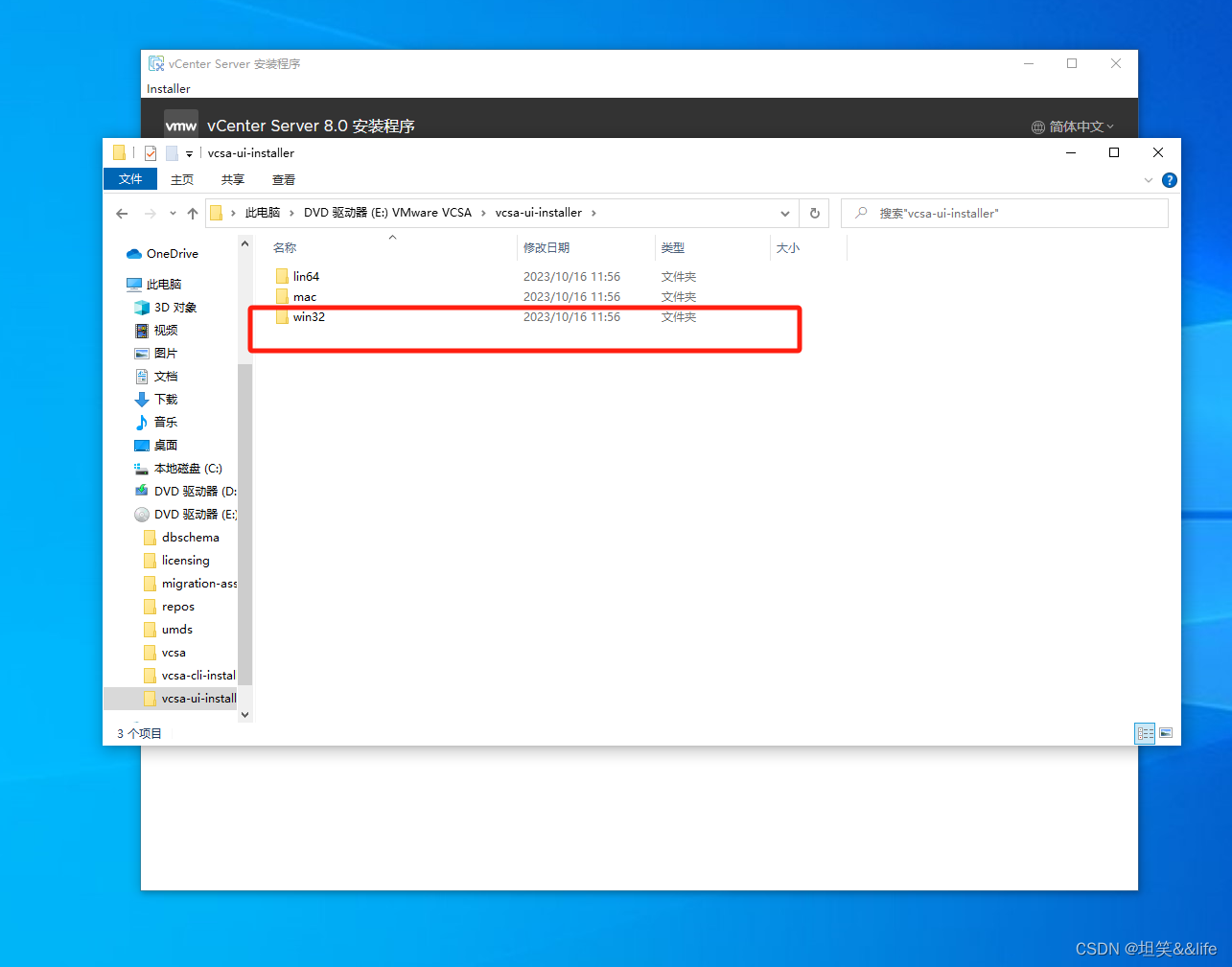The image size is (1232, 967).
Task: Switch to 查看 ribbon tab
Action: pyautogui.click(x=284, y=179)
